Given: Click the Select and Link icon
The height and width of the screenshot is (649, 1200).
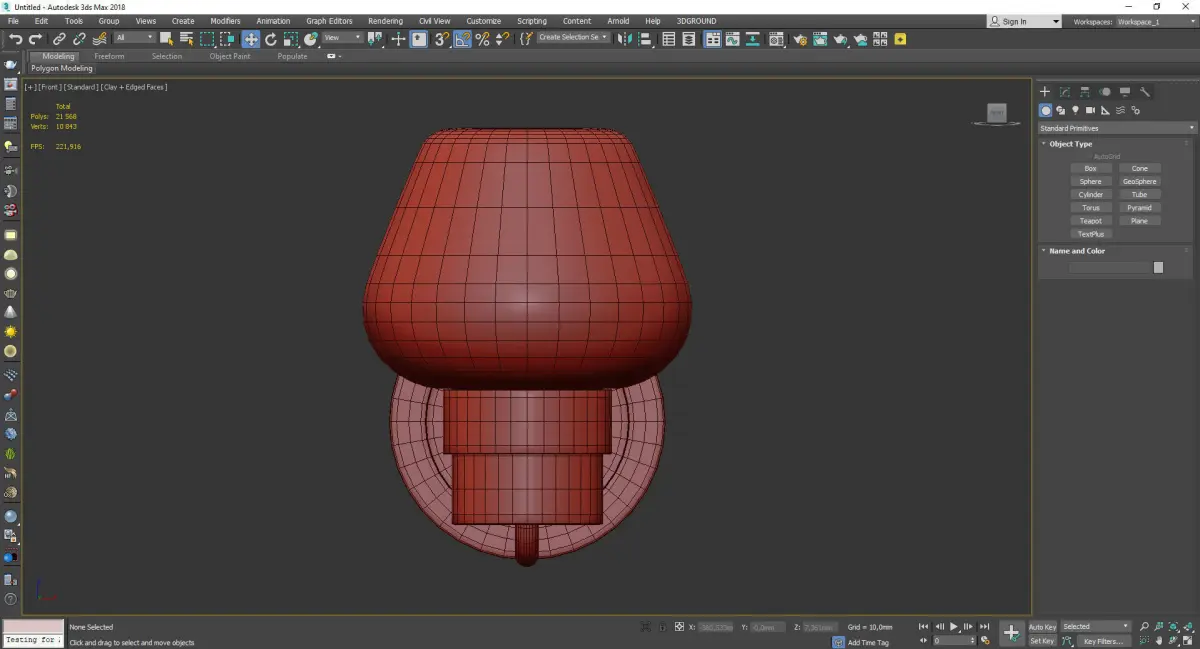Looking at the screenshot, I should click(60, 39).
